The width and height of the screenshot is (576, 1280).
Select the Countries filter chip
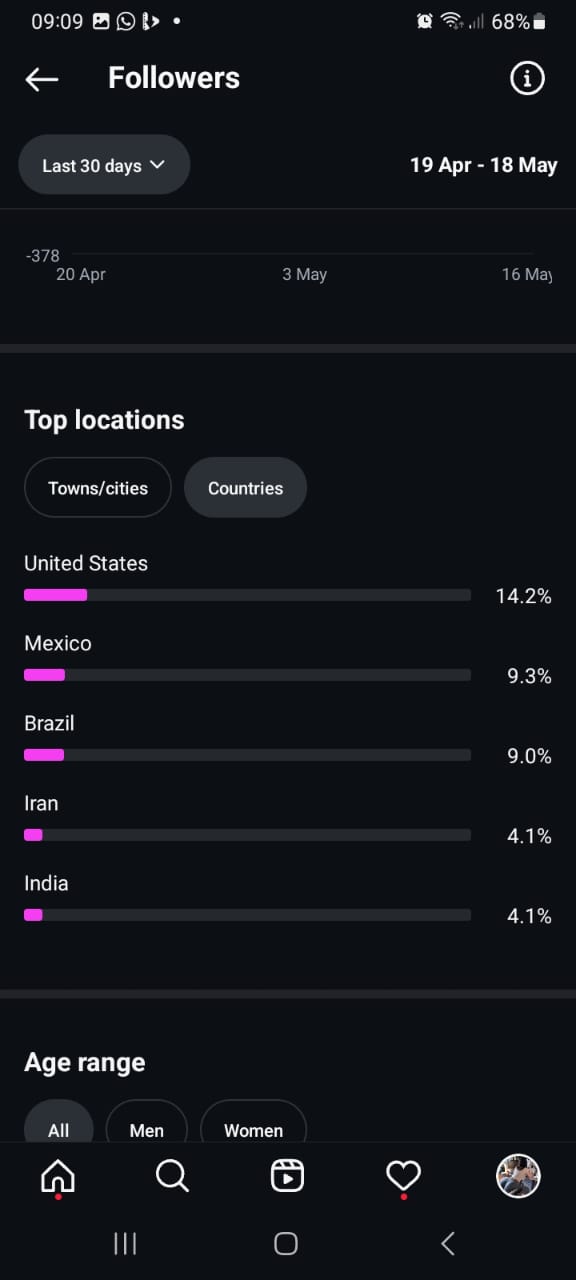pyautogui.click(x=245, y=488)
